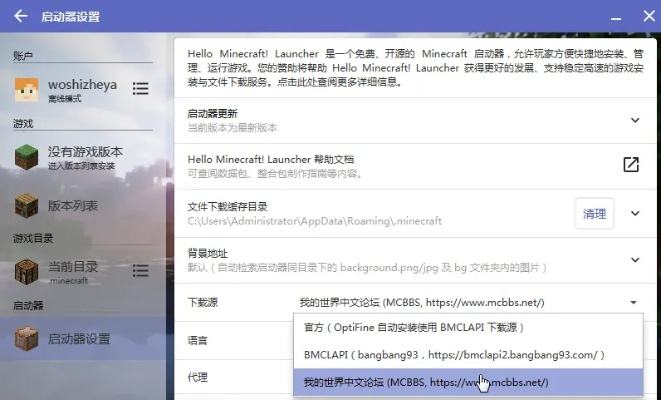Expand the 背景地址 section

[635, 260]
